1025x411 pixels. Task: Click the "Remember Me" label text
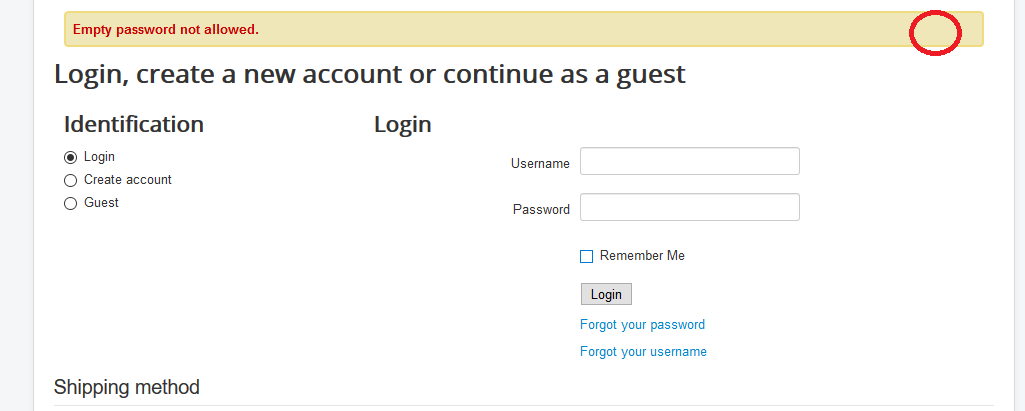tap(642, 256)
